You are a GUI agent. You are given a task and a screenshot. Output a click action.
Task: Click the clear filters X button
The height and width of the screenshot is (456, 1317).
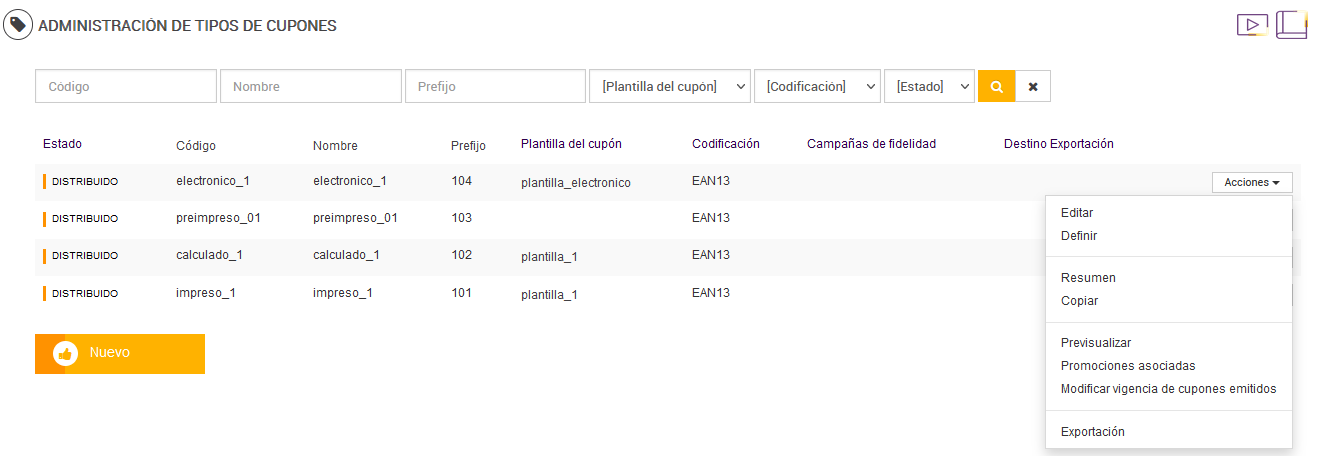coord(1033,86)
